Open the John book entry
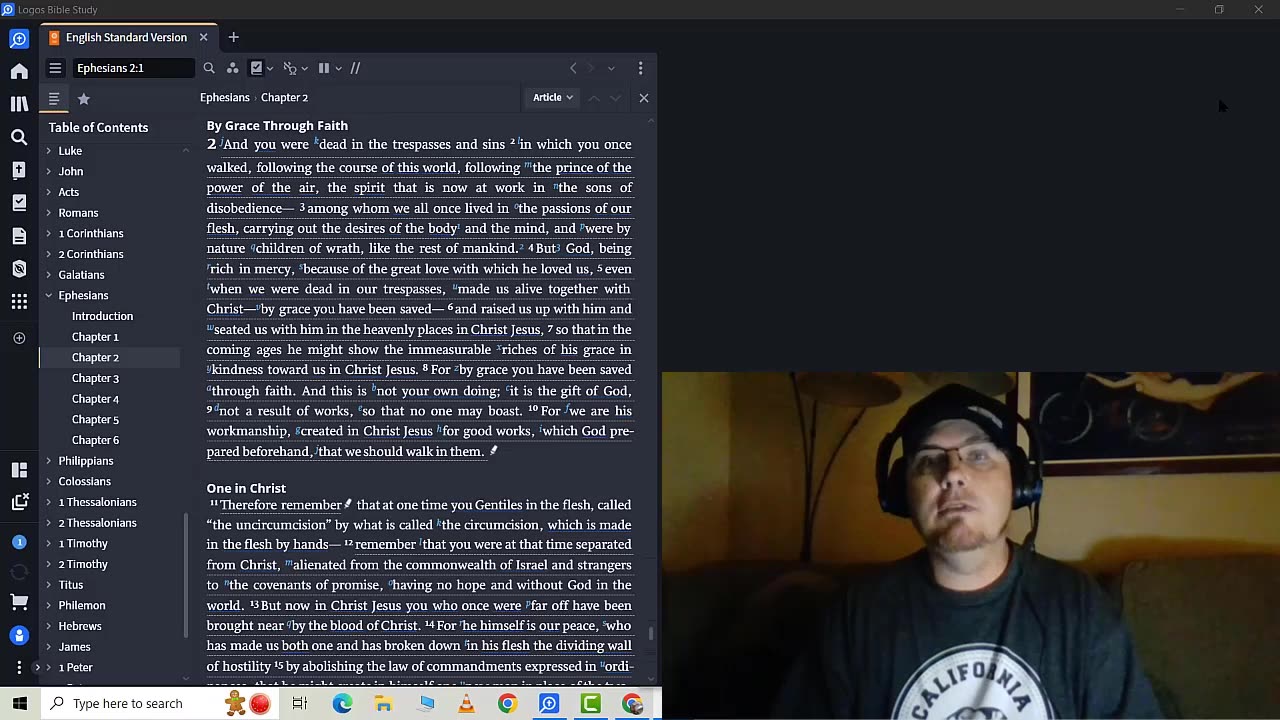Viewport: 1280px width, 720px height. (70, 171)
